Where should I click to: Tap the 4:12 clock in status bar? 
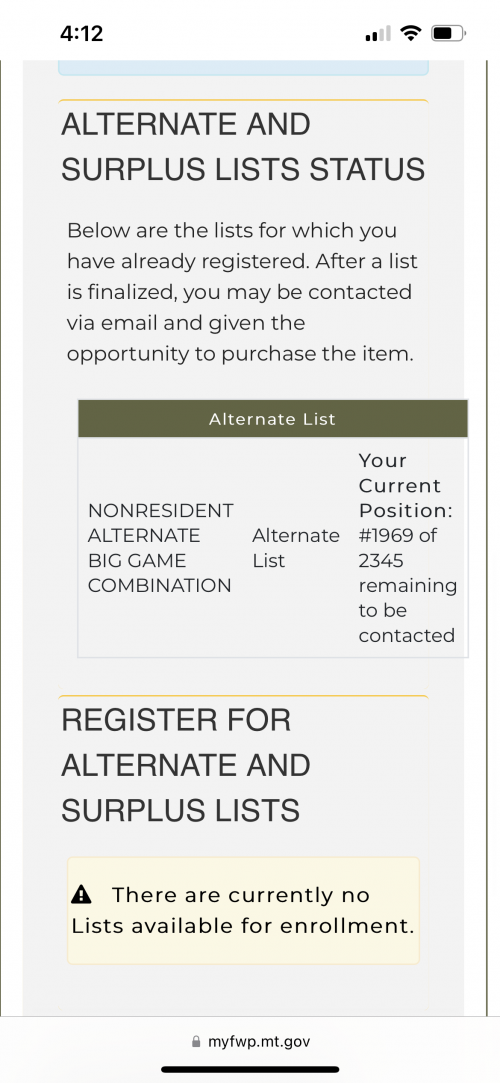(81, 33)
